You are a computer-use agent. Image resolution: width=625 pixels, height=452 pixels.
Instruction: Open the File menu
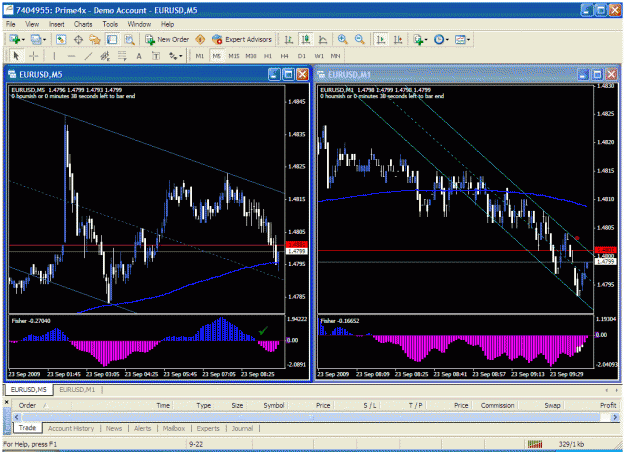(10, 24)
